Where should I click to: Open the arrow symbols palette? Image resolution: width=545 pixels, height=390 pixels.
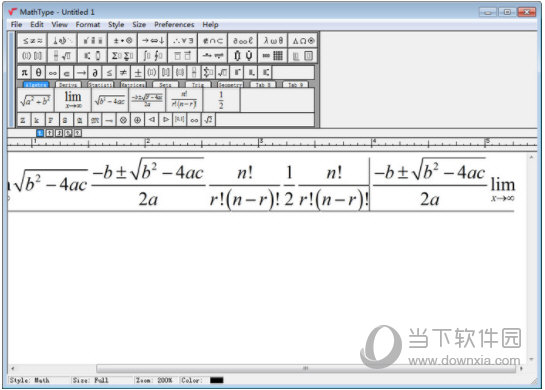[x=153, y=41]
